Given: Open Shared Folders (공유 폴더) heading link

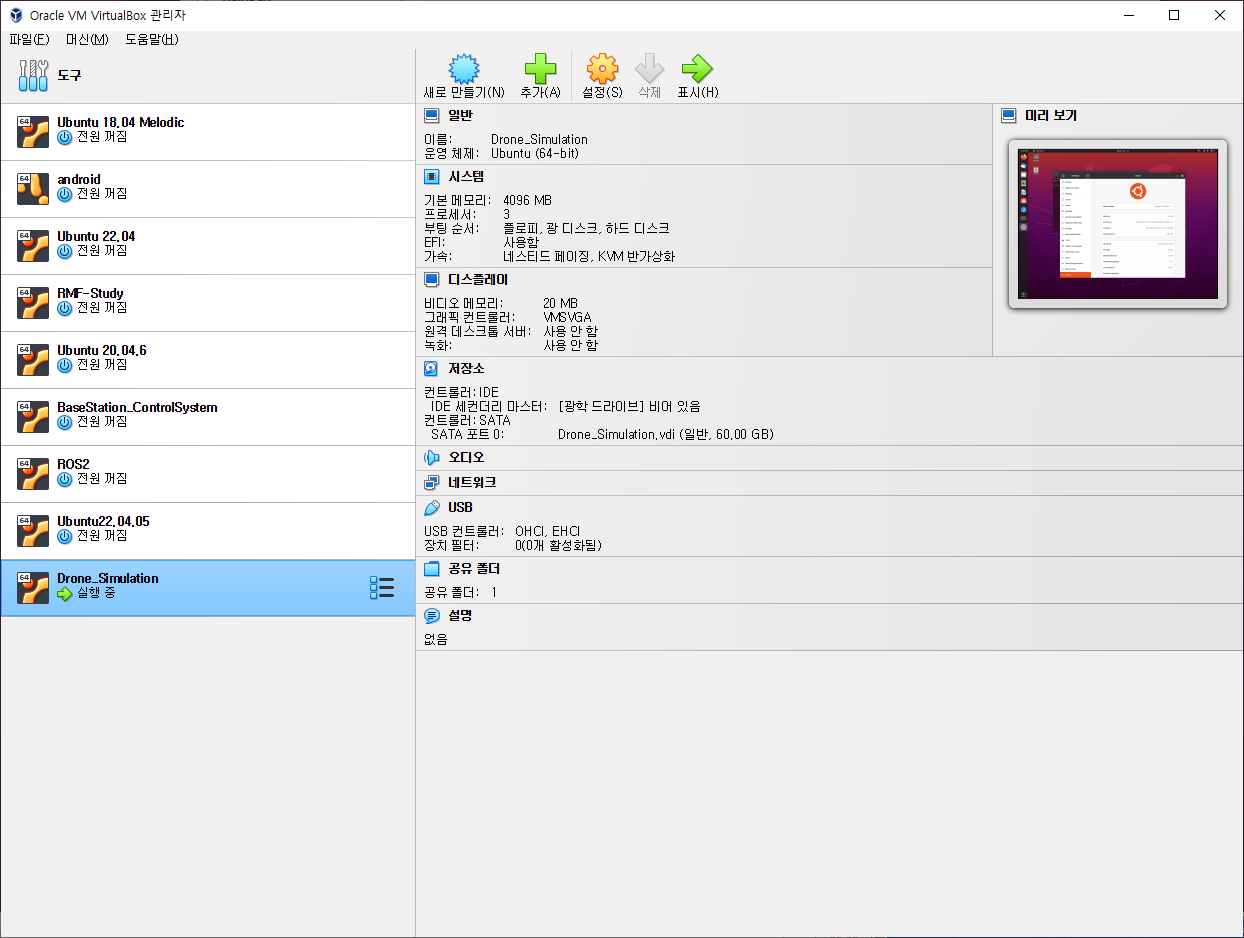Looking at the screenshot, I should pyautogui.click(x=474, y=569).
